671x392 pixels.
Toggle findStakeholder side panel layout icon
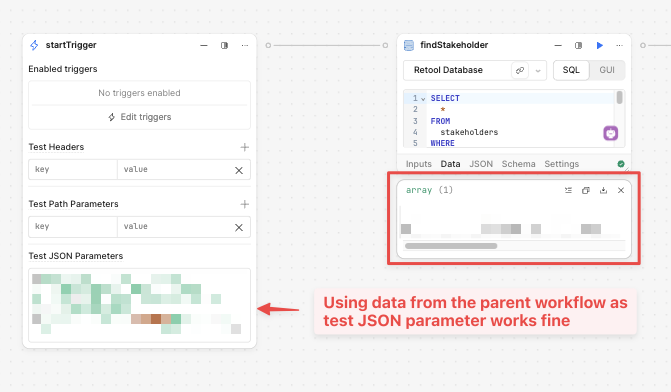tap(579, 45)
